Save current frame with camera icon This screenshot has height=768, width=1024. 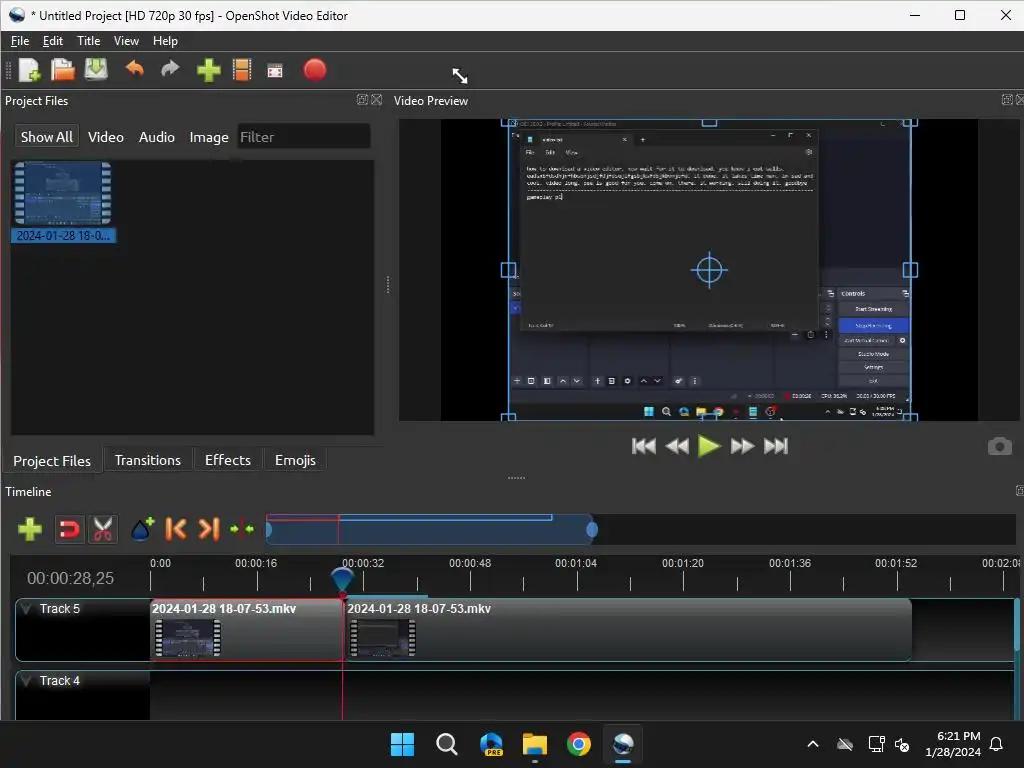999,447
